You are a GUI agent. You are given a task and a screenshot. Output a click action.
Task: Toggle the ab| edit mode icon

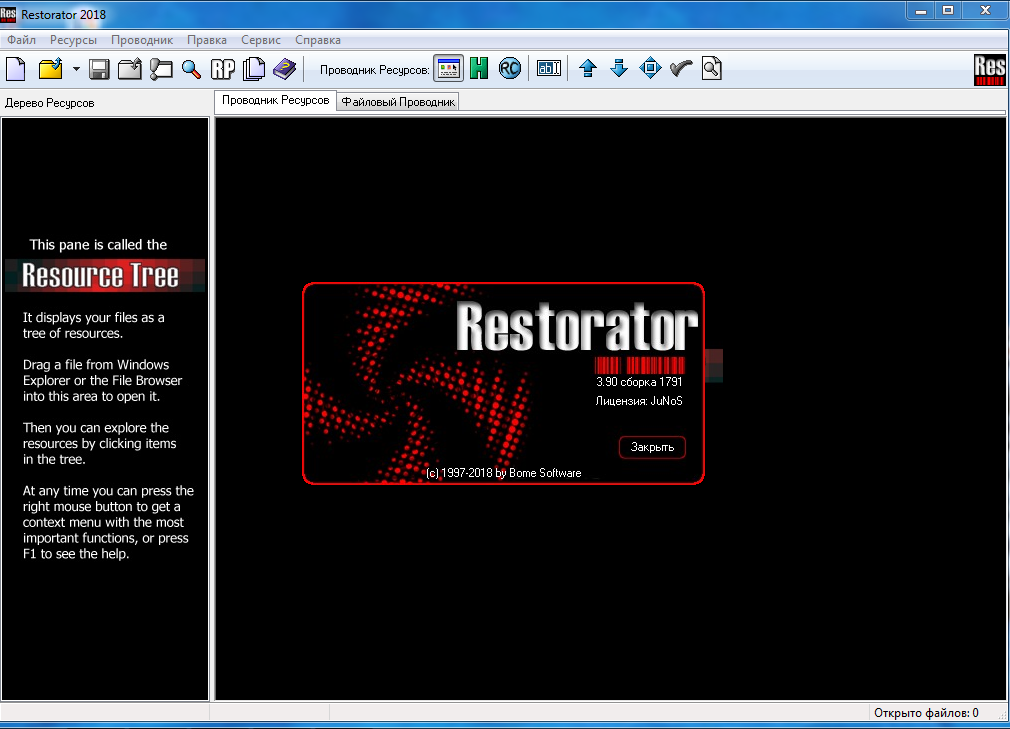[x=549, y=68]
